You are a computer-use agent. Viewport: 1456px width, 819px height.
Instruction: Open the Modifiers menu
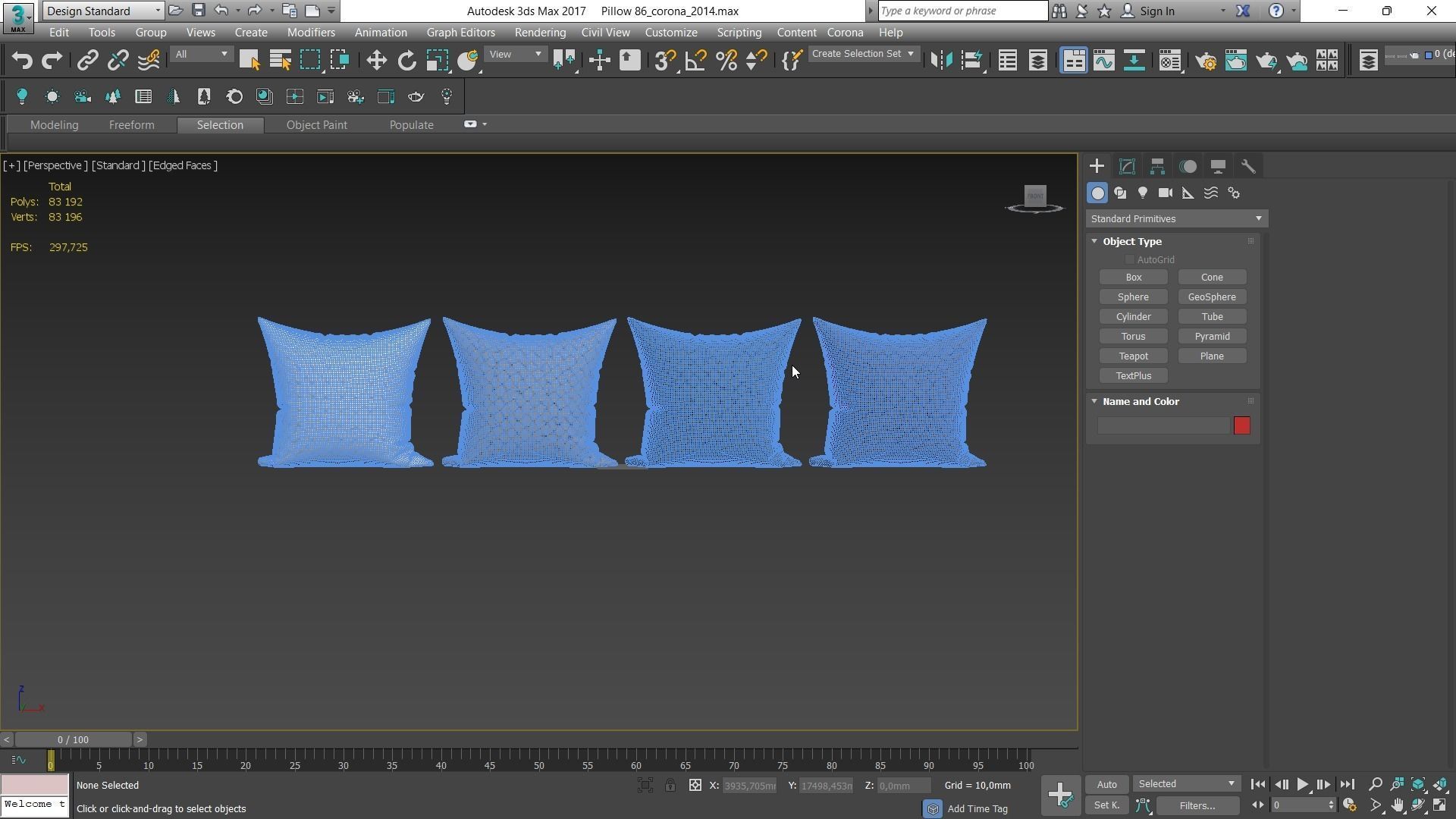coord(311,33)
